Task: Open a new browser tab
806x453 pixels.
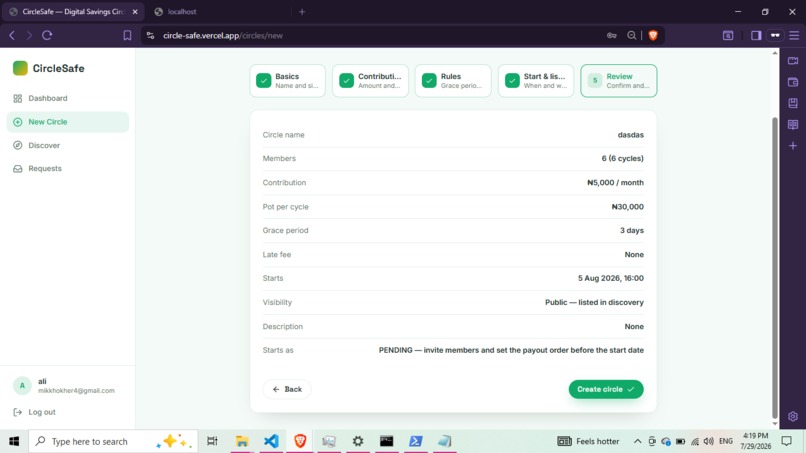Action: (302, 11)
